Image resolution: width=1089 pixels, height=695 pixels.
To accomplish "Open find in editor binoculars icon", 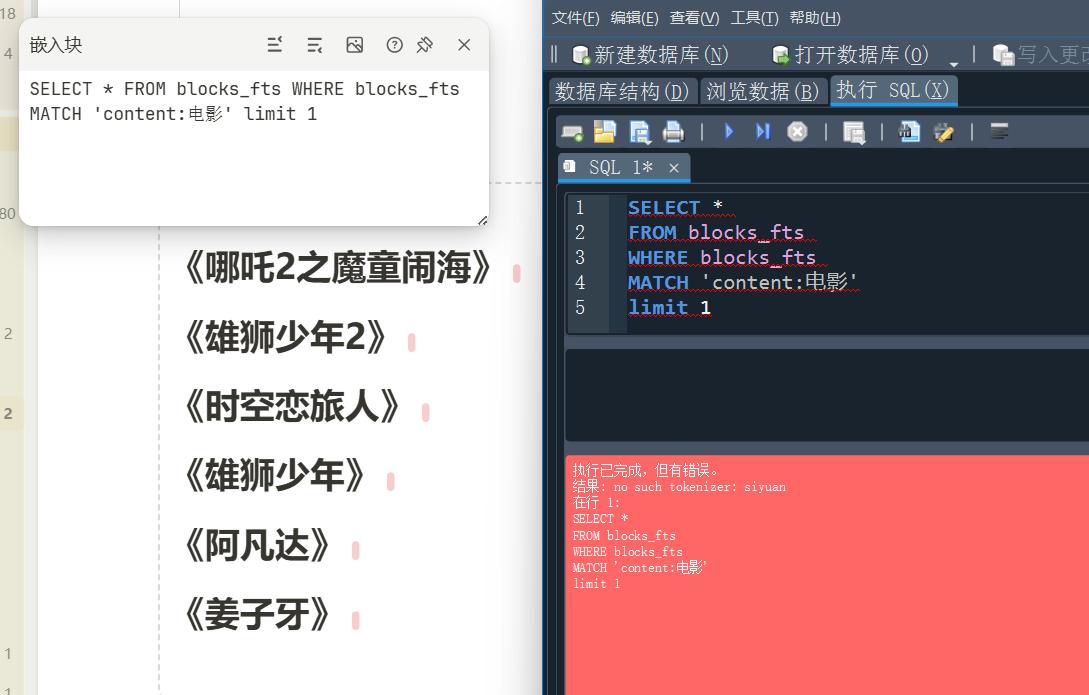I will 909,131.
